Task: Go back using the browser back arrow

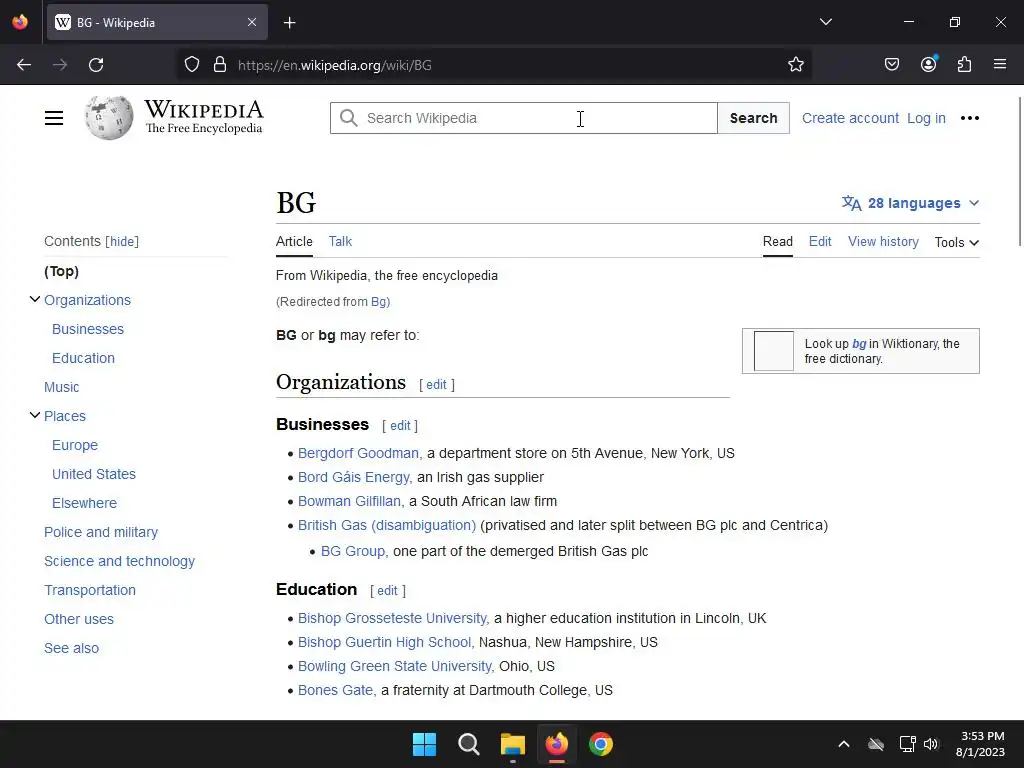Action: [24, 65]
